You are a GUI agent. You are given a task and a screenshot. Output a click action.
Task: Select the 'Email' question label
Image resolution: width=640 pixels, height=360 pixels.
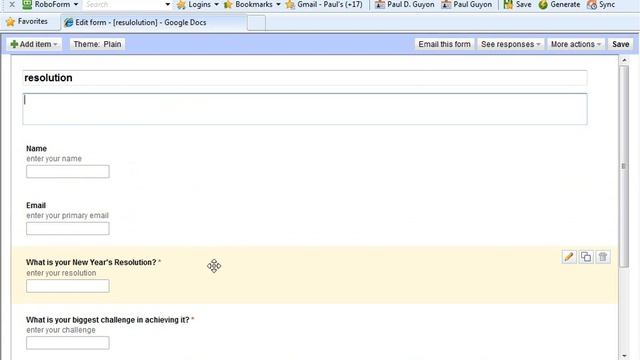tap(36, 205)
